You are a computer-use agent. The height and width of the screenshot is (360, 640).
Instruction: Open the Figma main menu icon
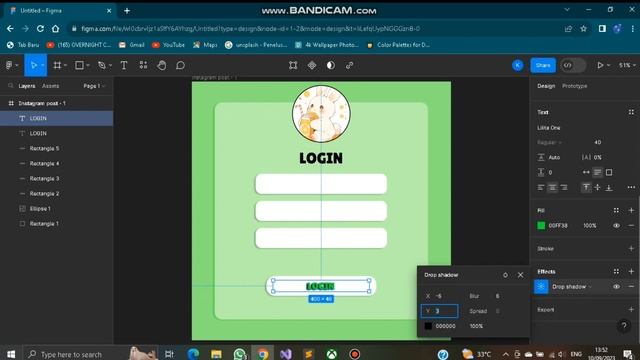click(9, 65)
